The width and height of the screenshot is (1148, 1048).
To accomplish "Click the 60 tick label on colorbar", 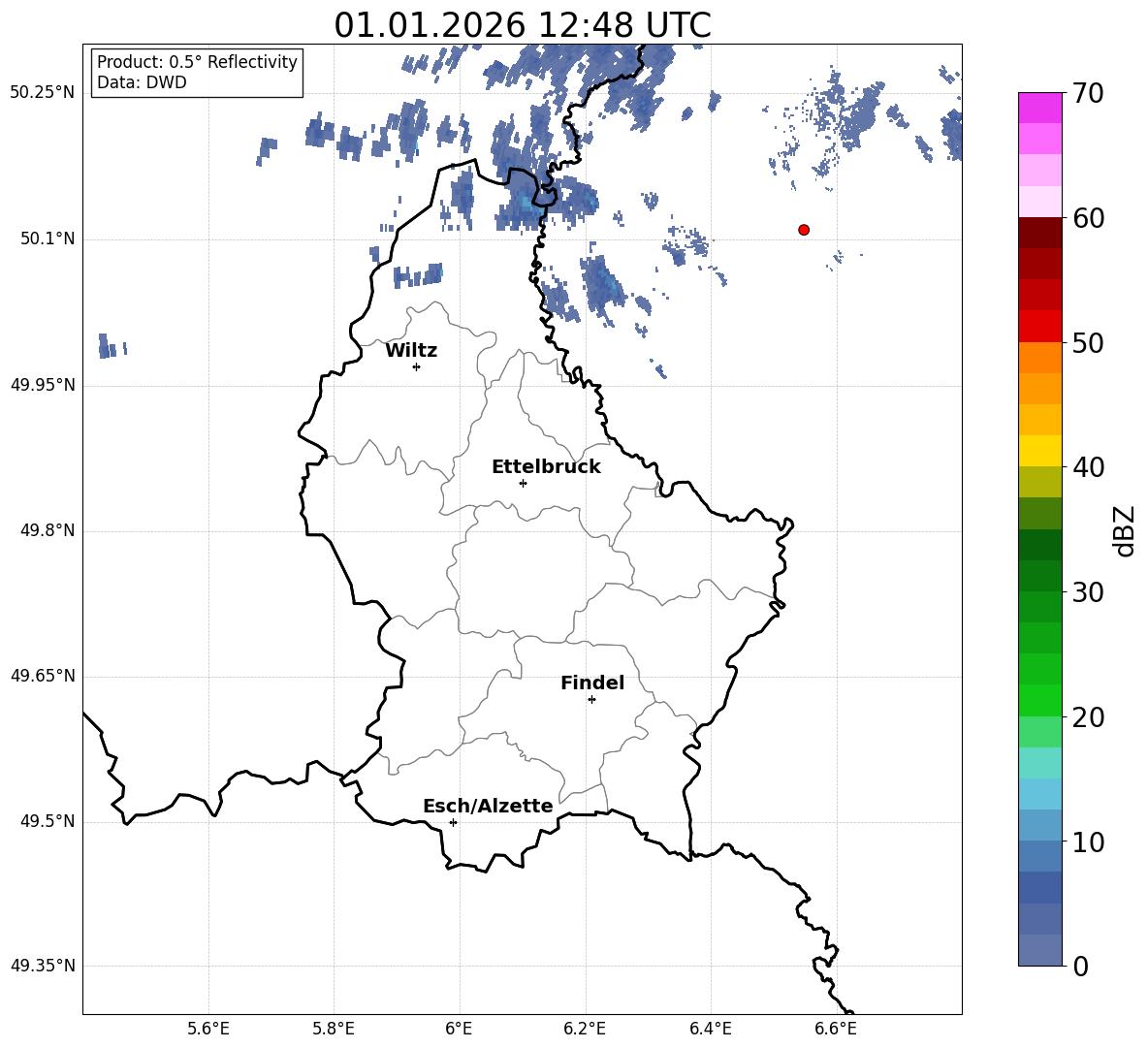I will tap(1088, 218).
